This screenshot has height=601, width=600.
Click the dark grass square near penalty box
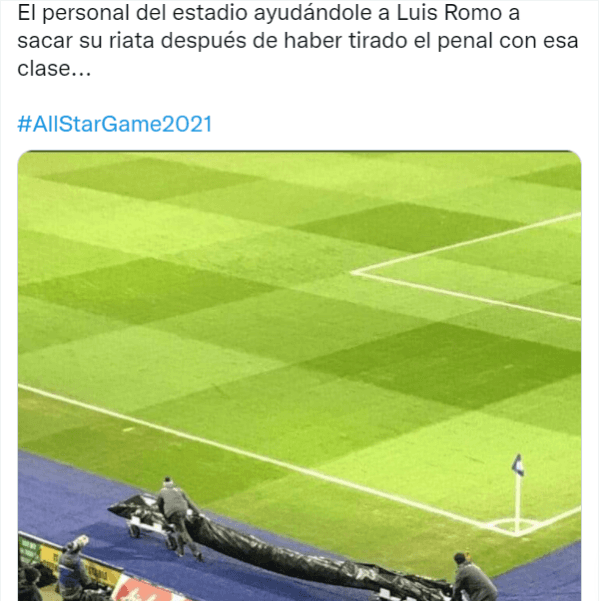pos(406,227)
